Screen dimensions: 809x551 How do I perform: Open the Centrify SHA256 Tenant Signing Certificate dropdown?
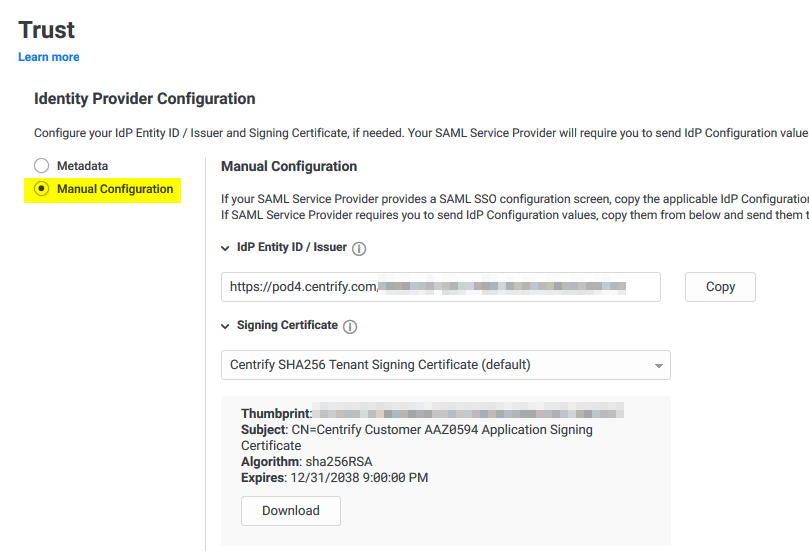click(446, 365)
